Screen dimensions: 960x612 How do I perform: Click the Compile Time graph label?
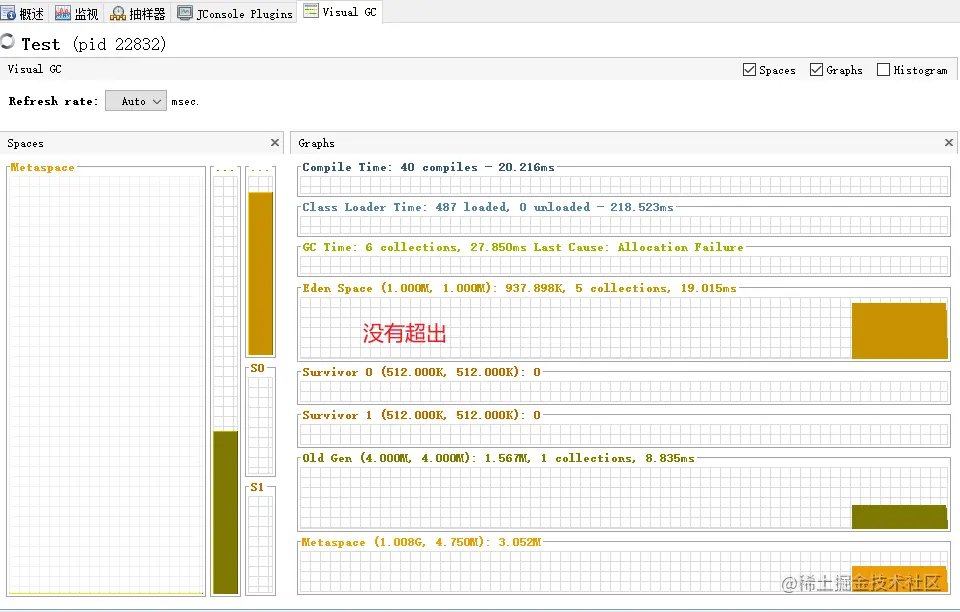(x=429, y=167)
